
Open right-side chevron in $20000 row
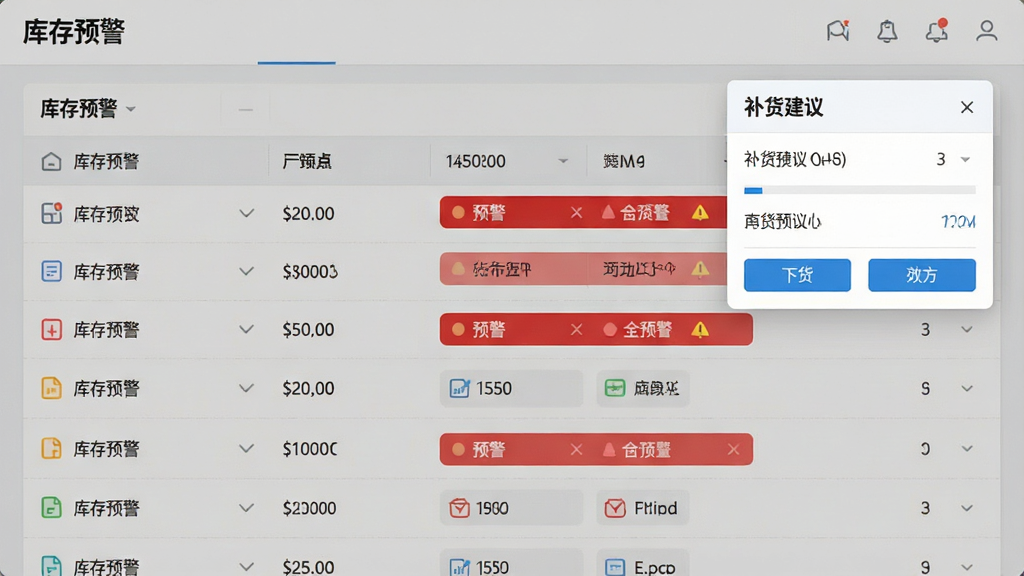point(967,507)
